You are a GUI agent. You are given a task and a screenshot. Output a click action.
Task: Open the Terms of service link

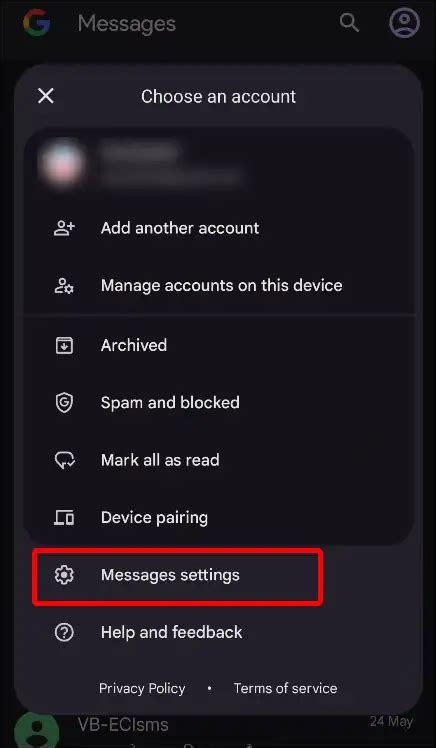point(285,688)
